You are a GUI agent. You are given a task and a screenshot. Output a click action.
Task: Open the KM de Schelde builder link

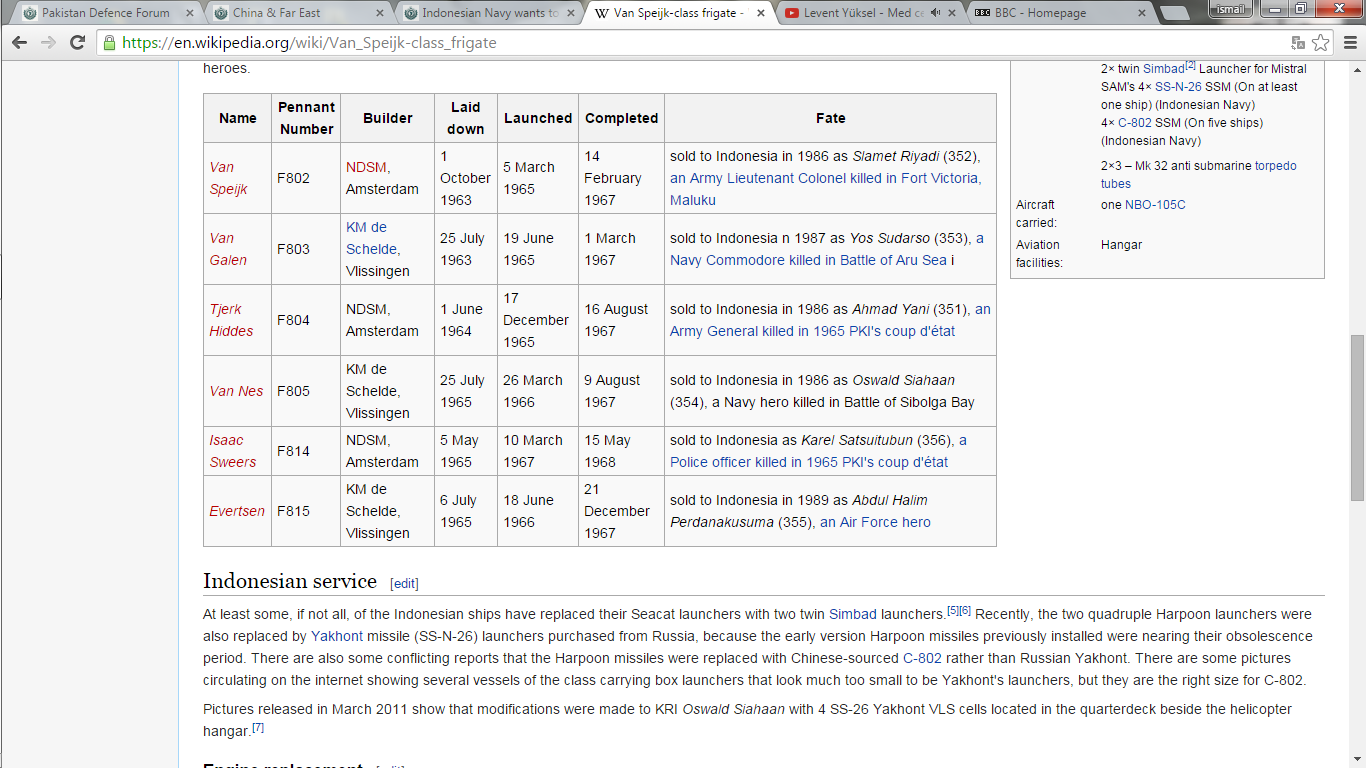pyautogui.click(x=372, y=238)
